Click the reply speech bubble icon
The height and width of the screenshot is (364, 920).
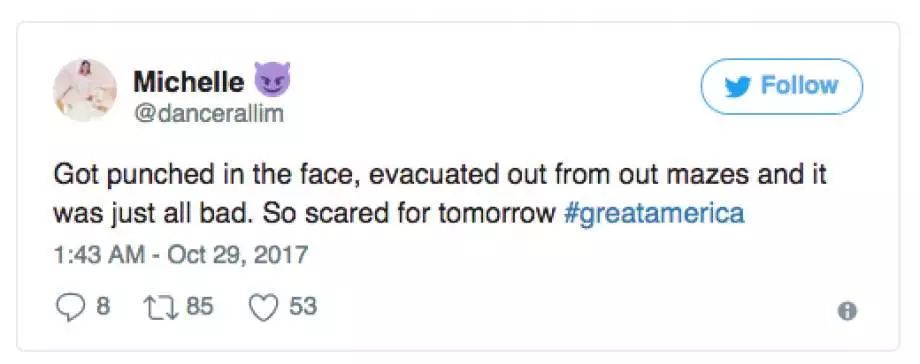click(x=70, y=308)
